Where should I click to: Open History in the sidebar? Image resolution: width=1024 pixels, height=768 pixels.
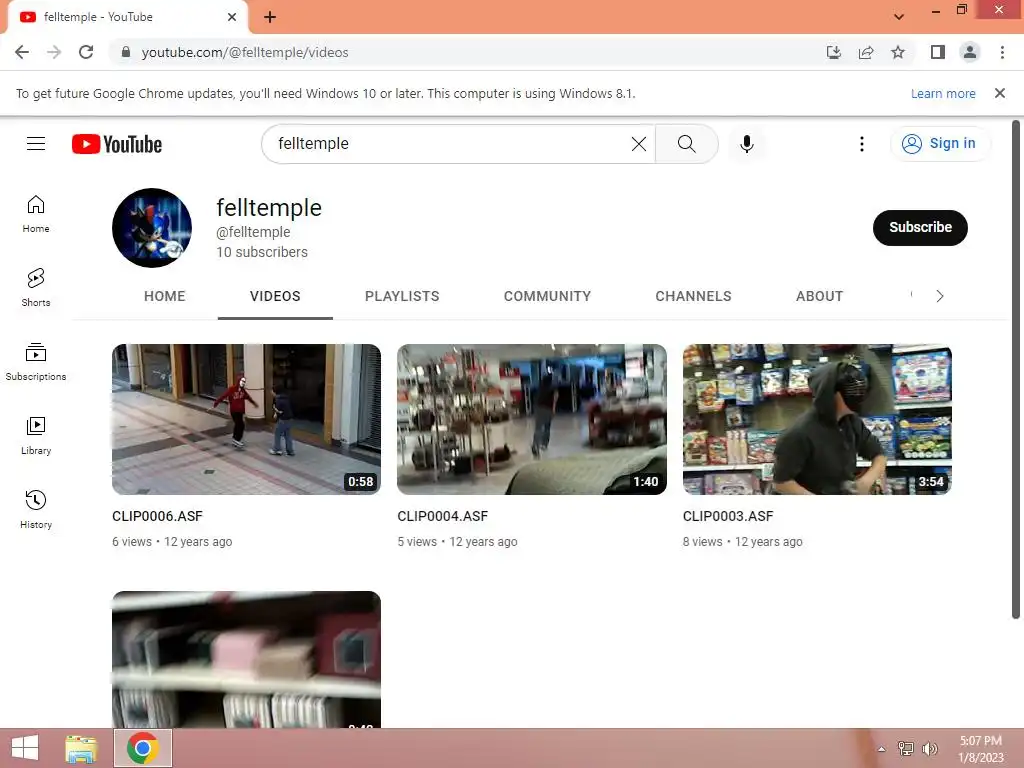coord(36,509)
